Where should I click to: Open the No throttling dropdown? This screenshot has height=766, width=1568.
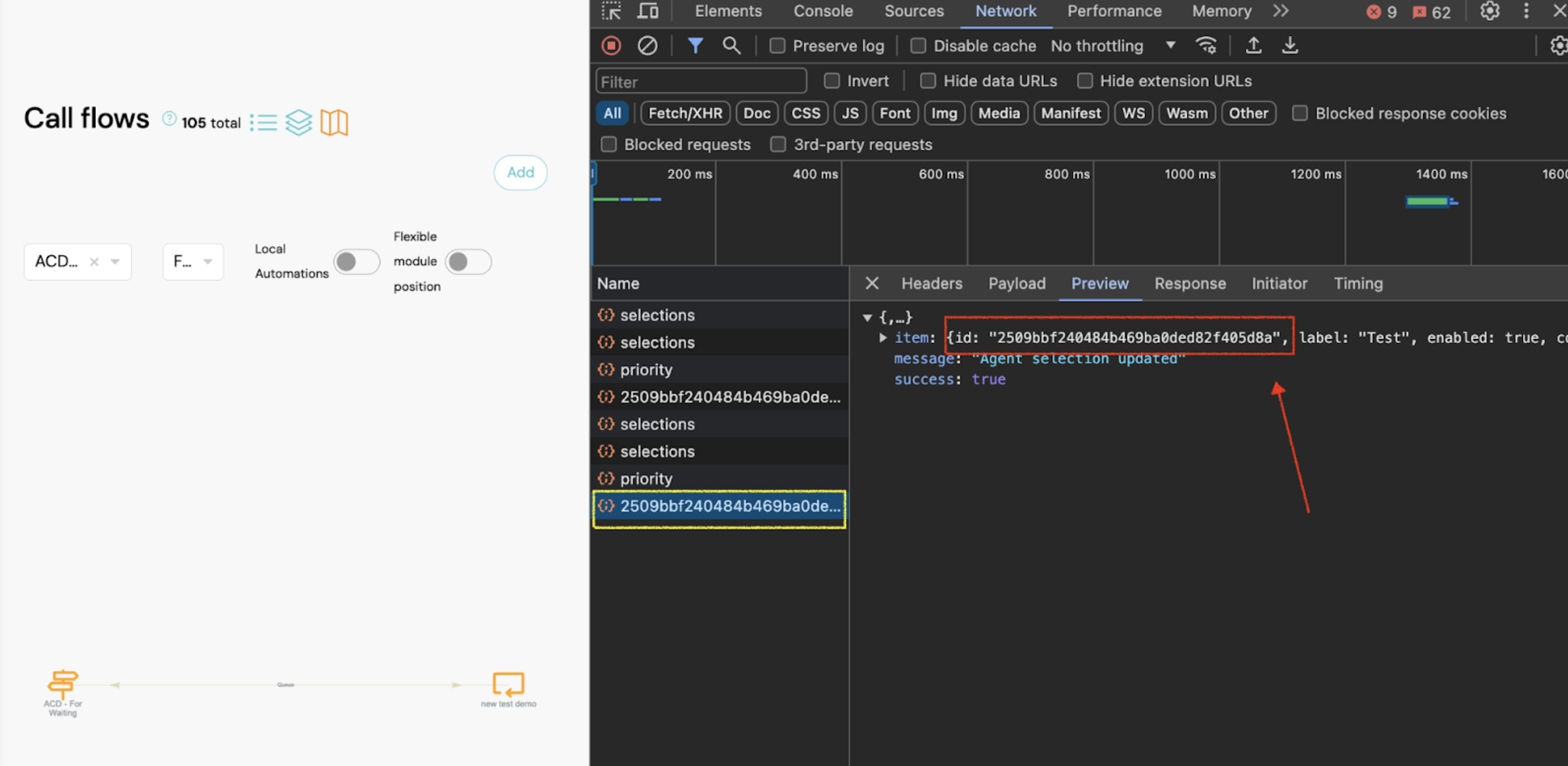1113,46
